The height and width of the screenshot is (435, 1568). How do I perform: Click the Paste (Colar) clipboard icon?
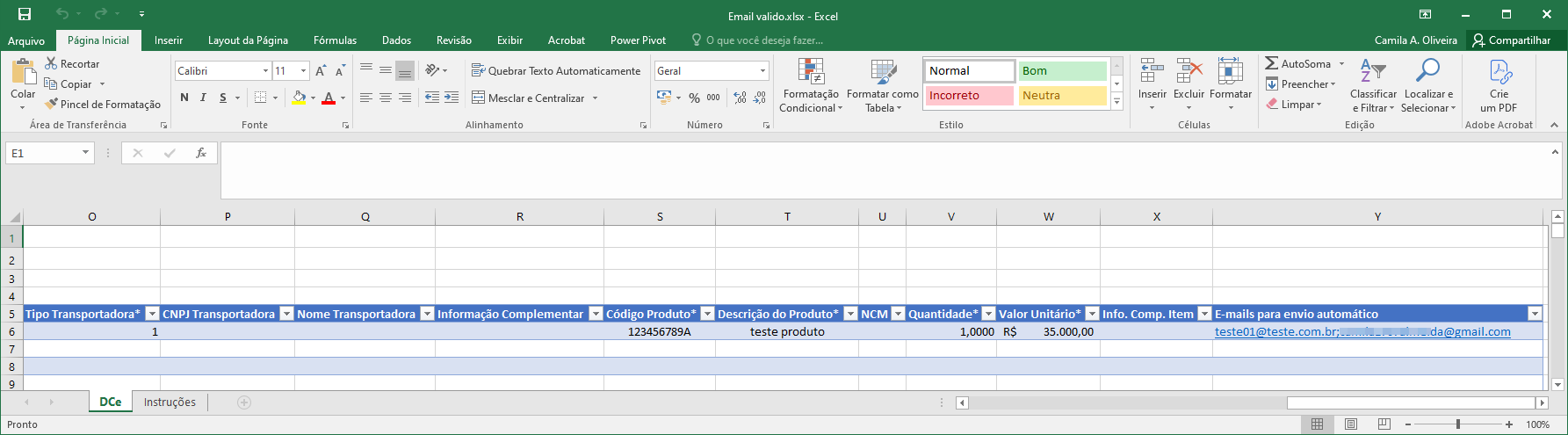pyautogui.click(x=23, y=71)
